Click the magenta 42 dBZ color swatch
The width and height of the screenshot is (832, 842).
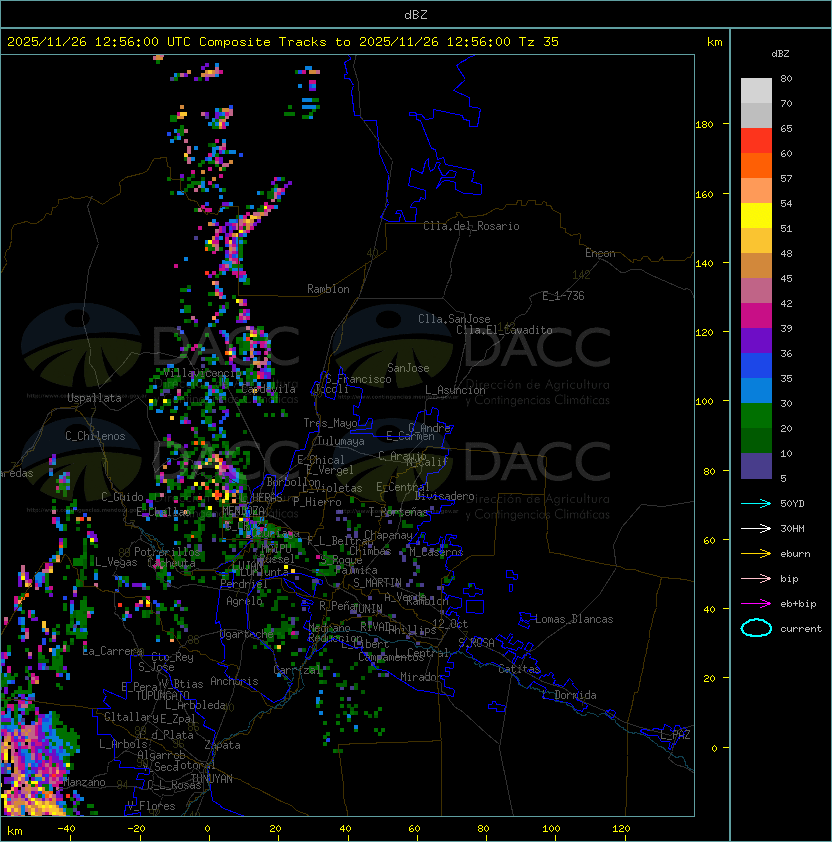tap(756, 316)
